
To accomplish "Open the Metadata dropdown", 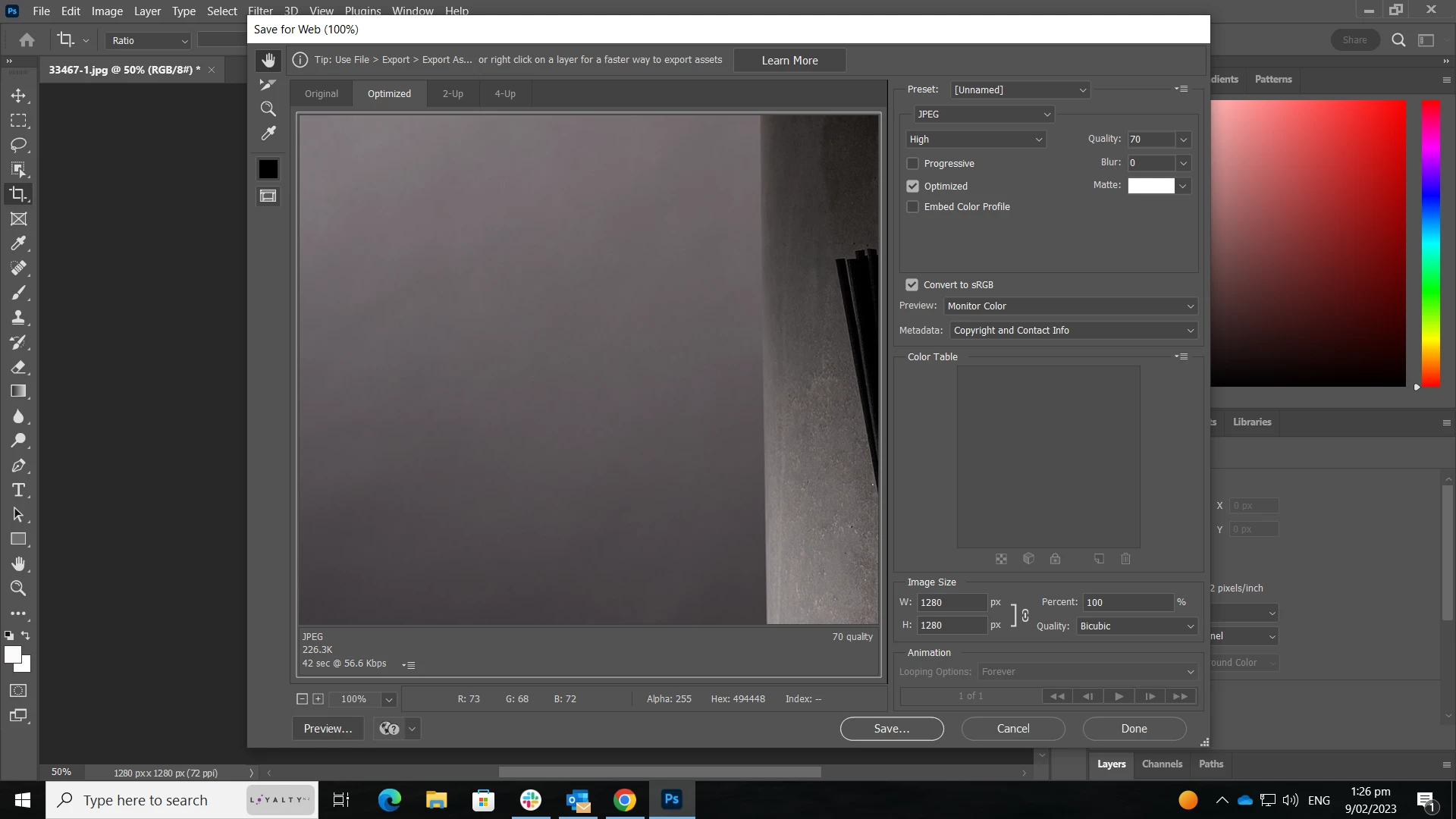I will point(1073,331).
